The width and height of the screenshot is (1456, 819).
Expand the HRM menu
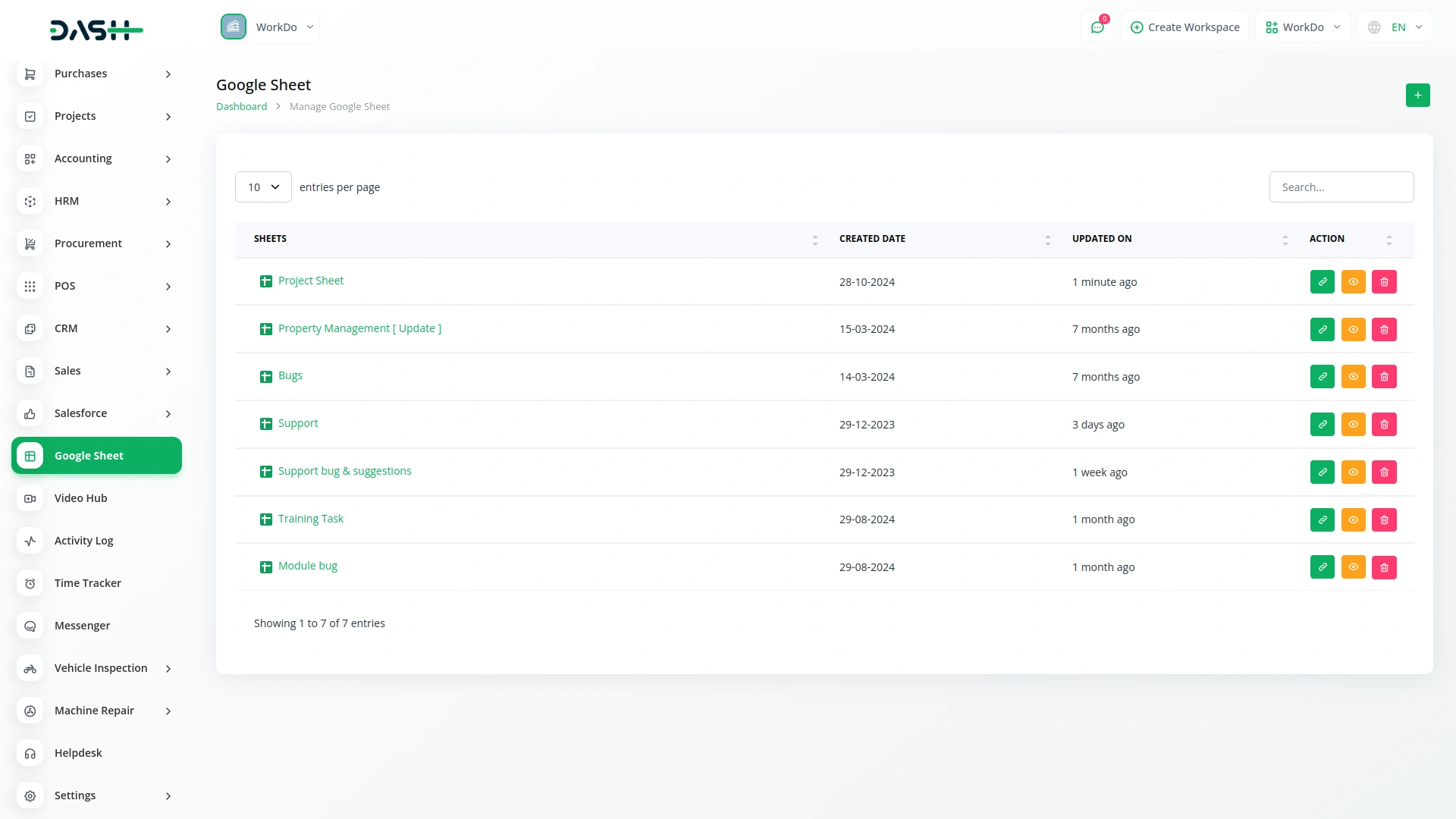pyautogui.click(x=97, y=201)
